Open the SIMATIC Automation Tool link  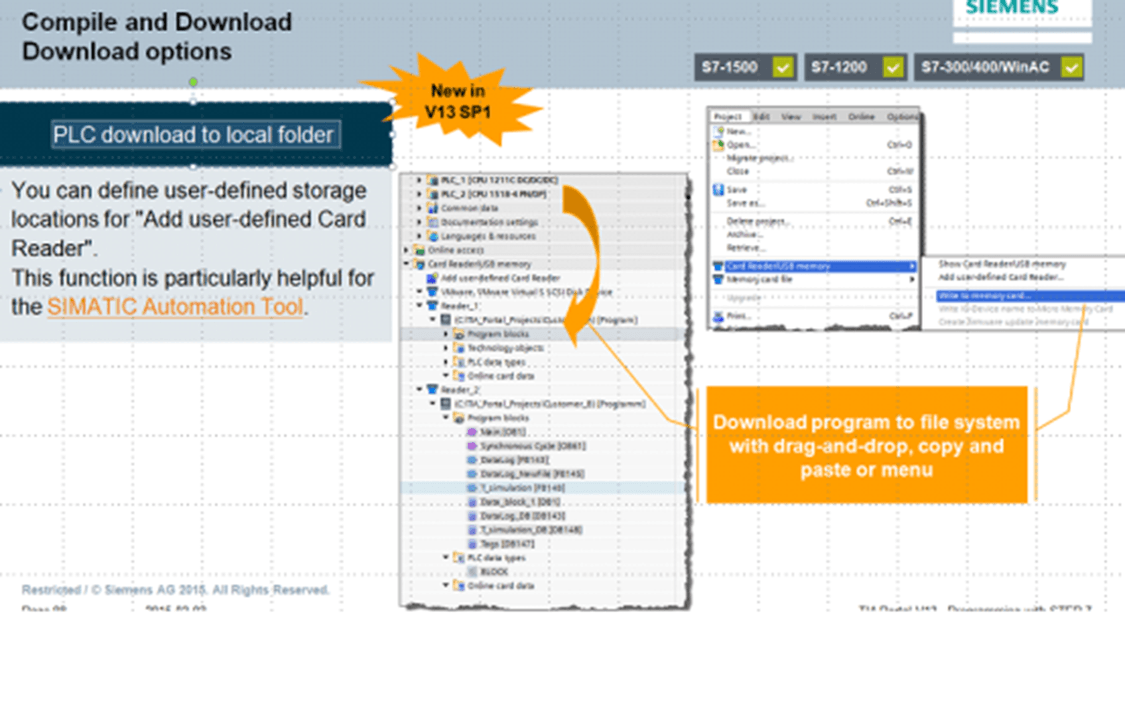pos(175,307)
